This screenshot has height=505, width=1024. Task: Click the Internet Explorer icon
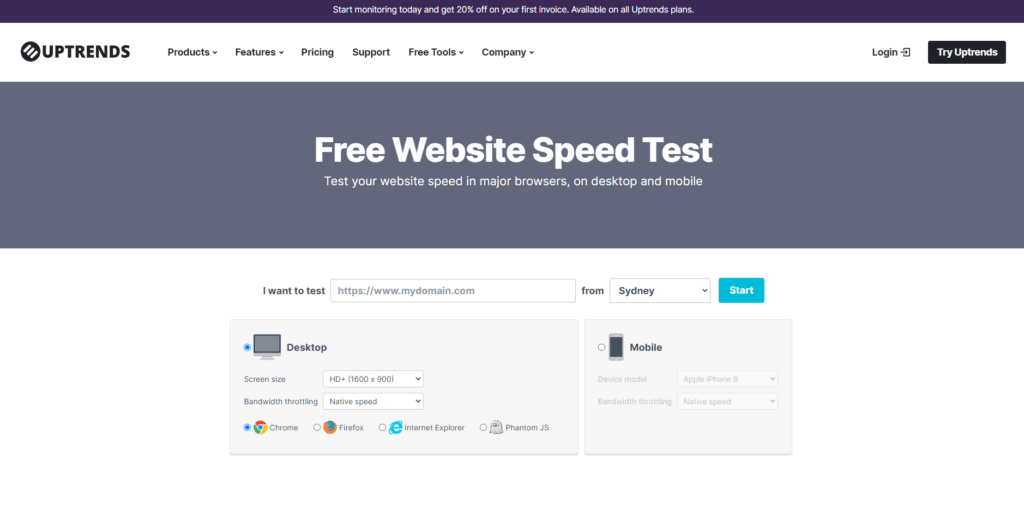coord(395,428)
